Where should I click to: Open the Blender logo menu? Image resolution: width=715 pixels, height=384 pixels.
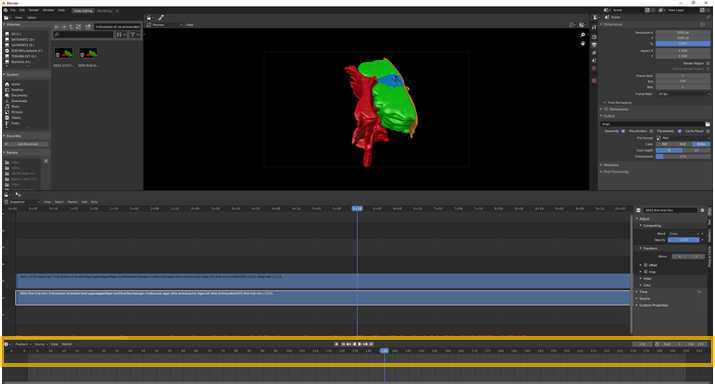coord(5,10)
